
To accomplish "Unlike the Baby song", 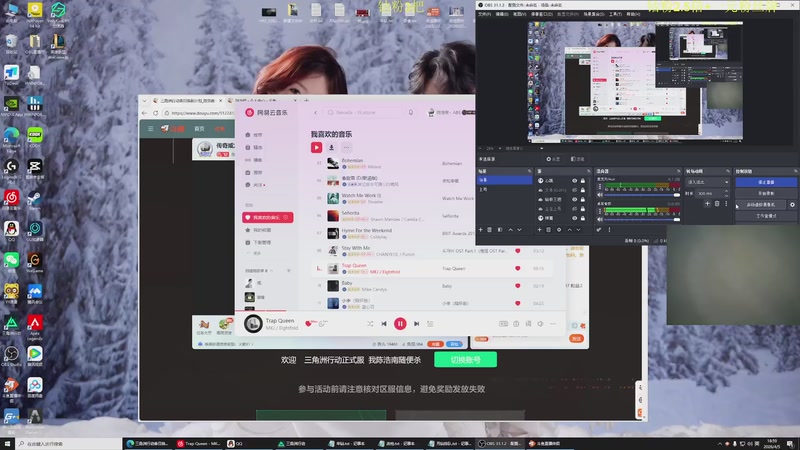I will [x=517, y=286].
